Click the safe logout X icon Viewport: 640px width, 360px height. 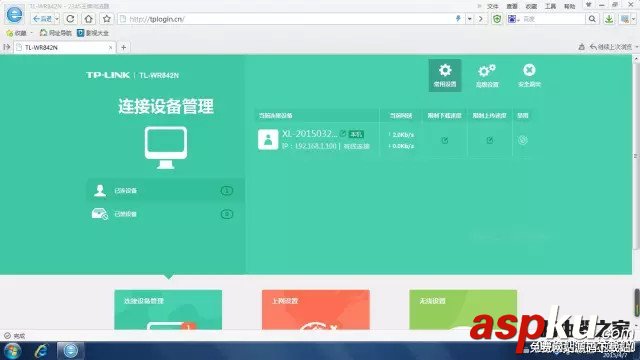(529, 76)
